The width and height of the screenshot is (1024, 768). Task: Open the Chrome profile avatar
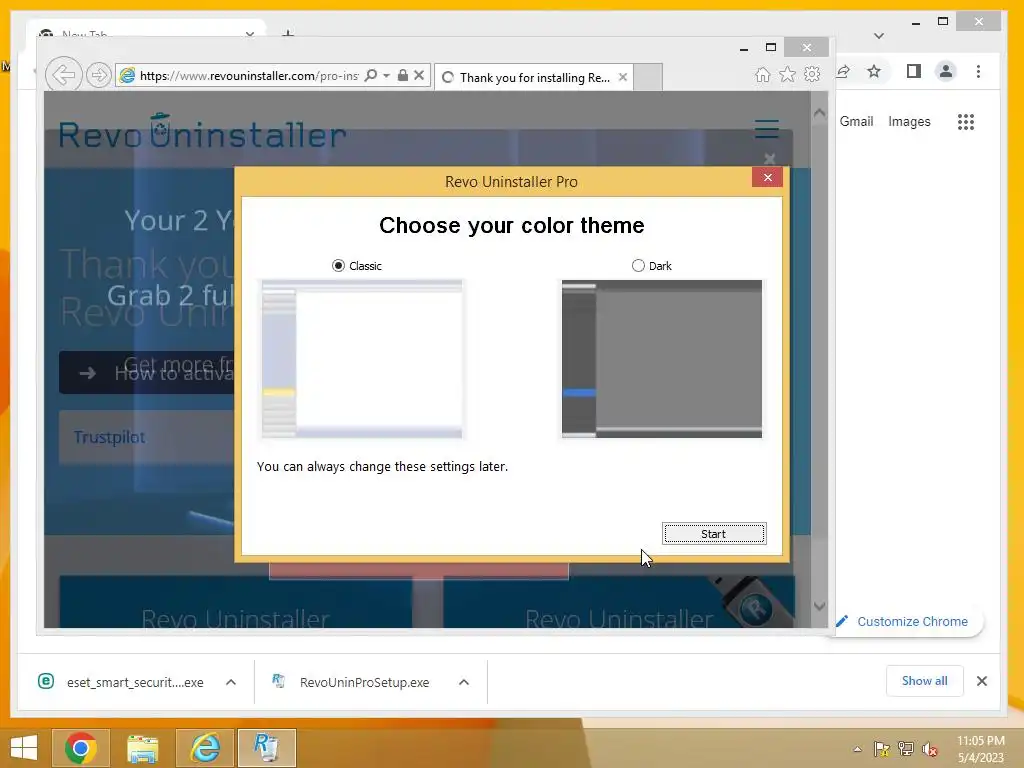click(946, 71)
